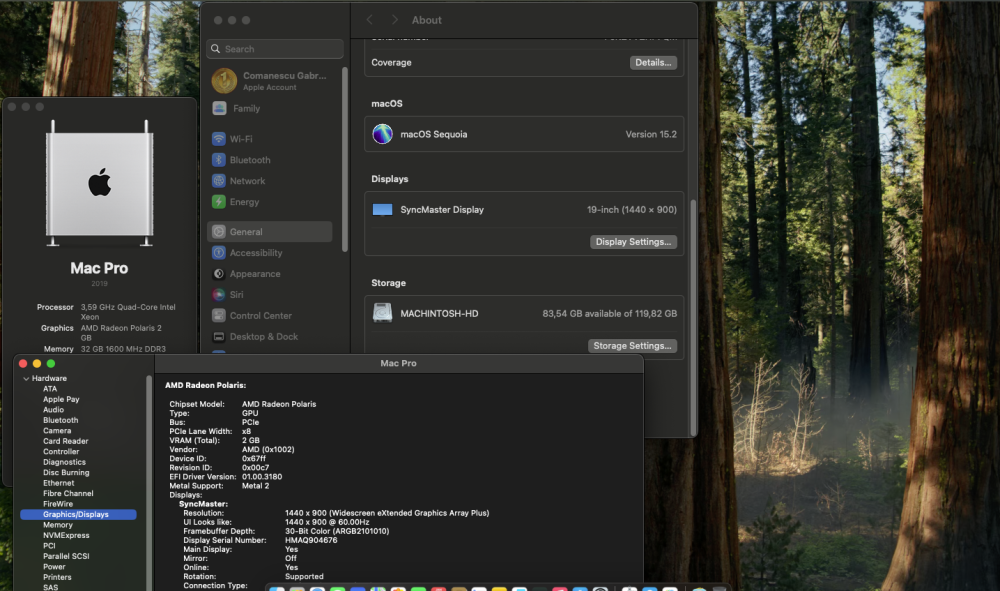1000x591 pixels.
Task: Click '32 GB 1600 MHz DDR3' memory text
Action: pos(123,349)
